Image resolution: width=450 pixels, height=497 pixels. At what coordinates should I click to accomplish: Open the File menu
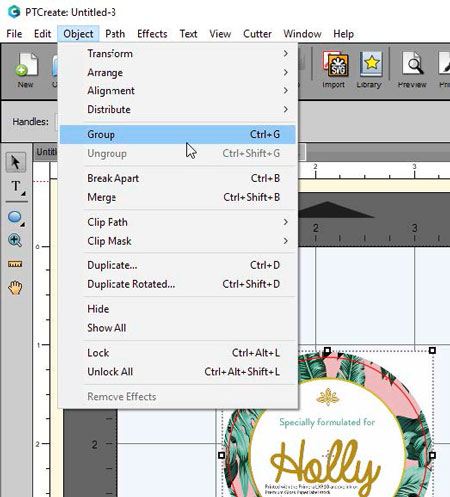14,34
